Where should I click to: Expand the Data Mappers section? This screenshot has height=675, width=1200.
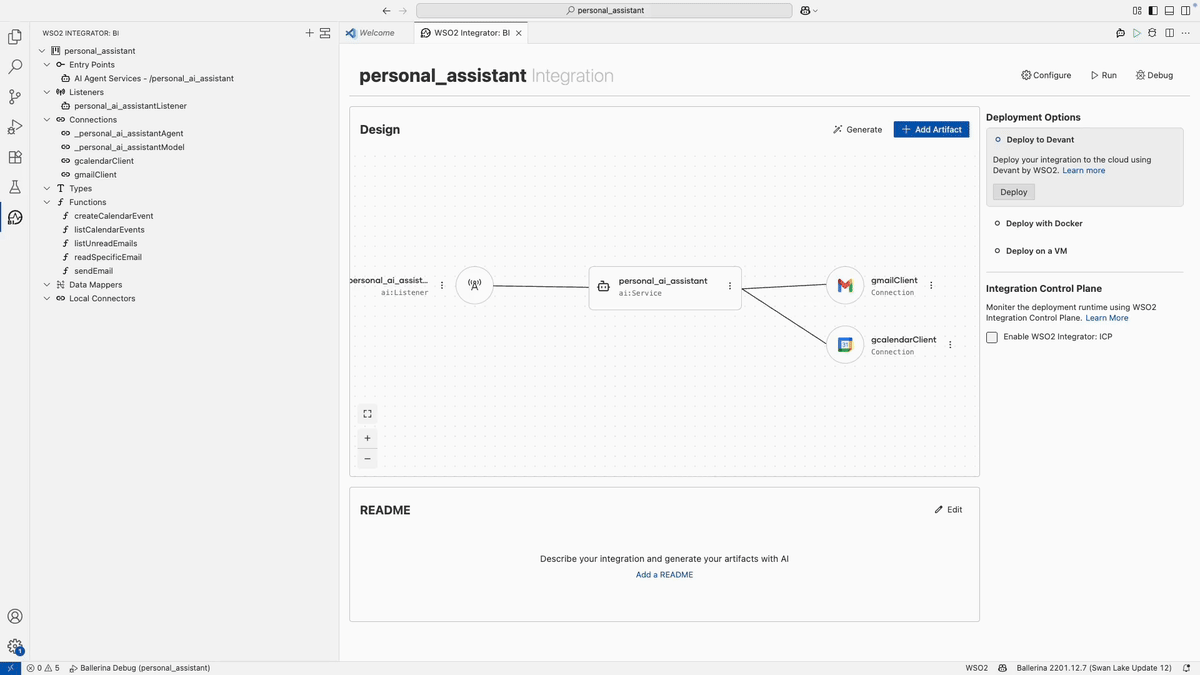coord(47,285)
